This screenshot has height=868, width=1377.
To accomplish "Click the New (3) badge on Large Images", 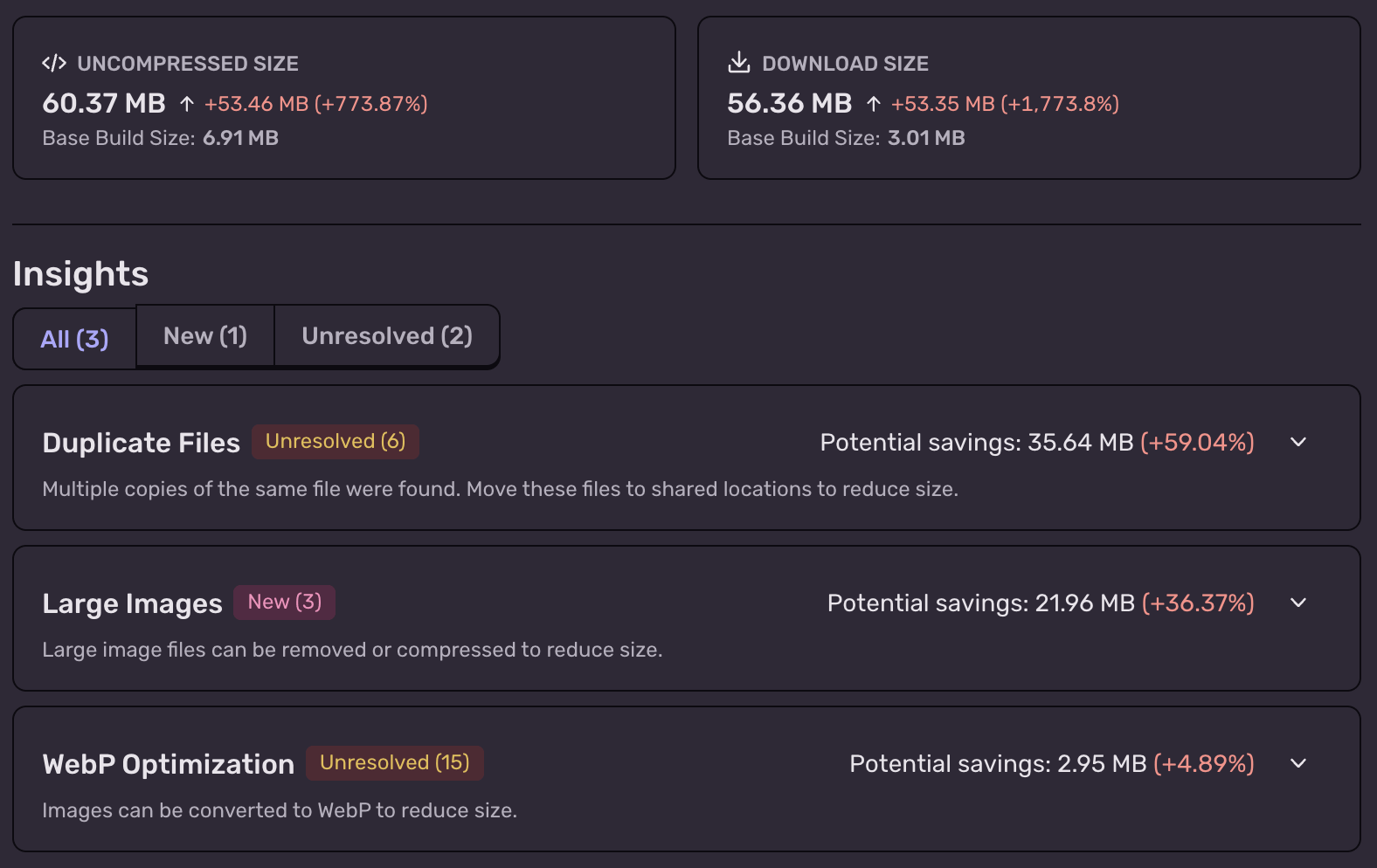I will tap(284, 603).
